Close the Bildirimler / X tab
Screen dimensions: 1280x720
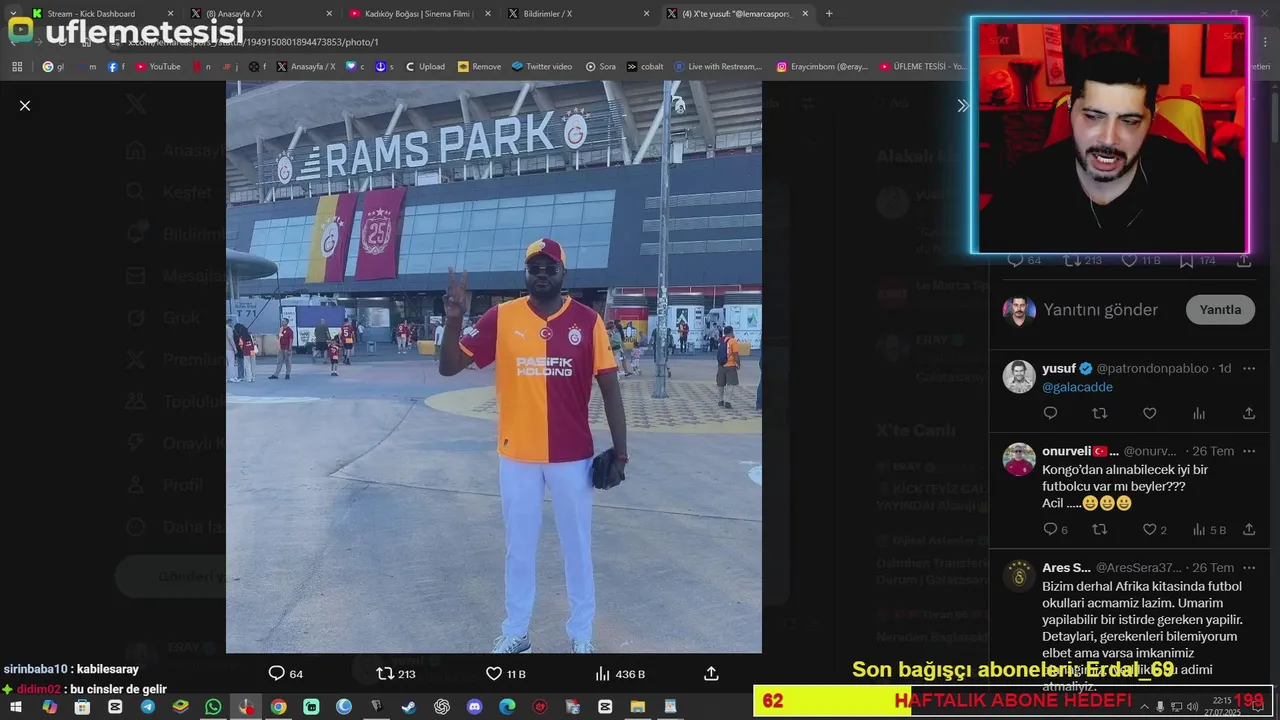click(x=646, y=13)
